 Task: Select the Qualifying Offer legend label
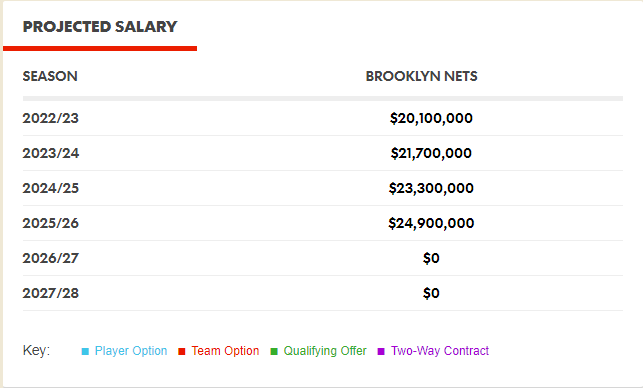325,351
